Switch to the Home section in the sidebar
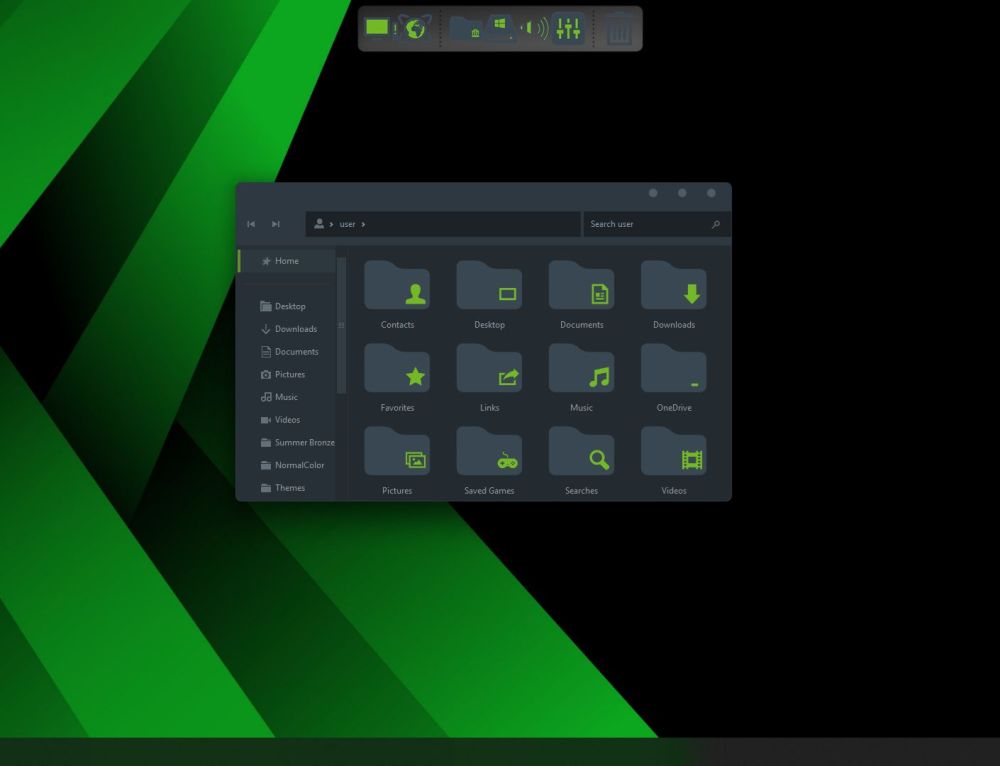This screenshot has height=766, width=1000. pyautogui.click(x=285, y=261)
